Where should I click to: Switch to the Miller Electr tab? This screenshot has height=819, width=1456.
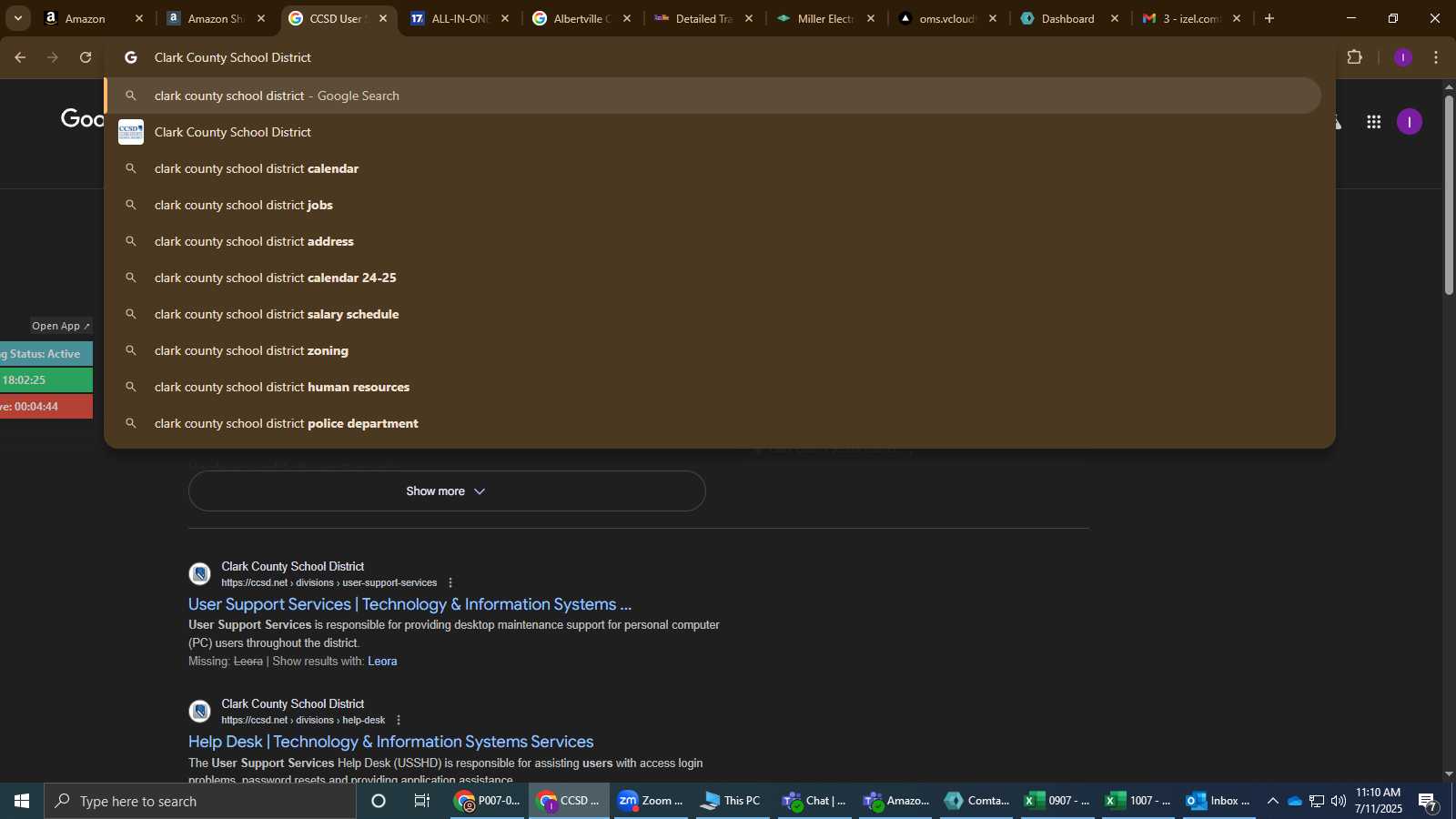pos(825,18)
